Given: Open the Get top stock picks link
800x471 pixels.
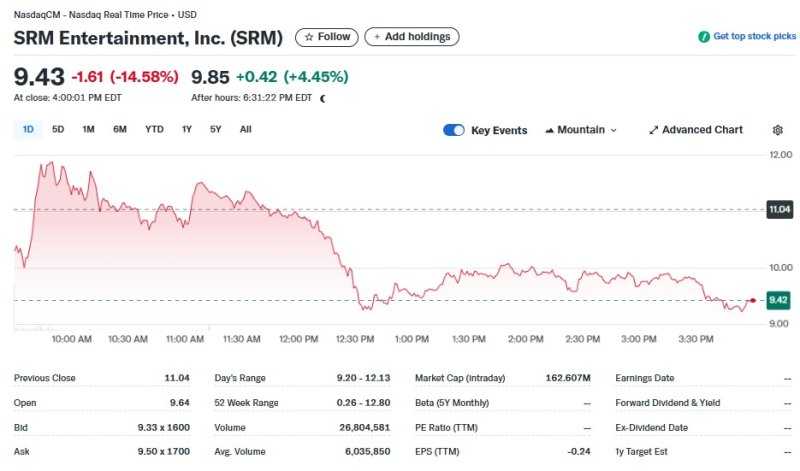Looking at the screenshot, I should coord(754,37).
